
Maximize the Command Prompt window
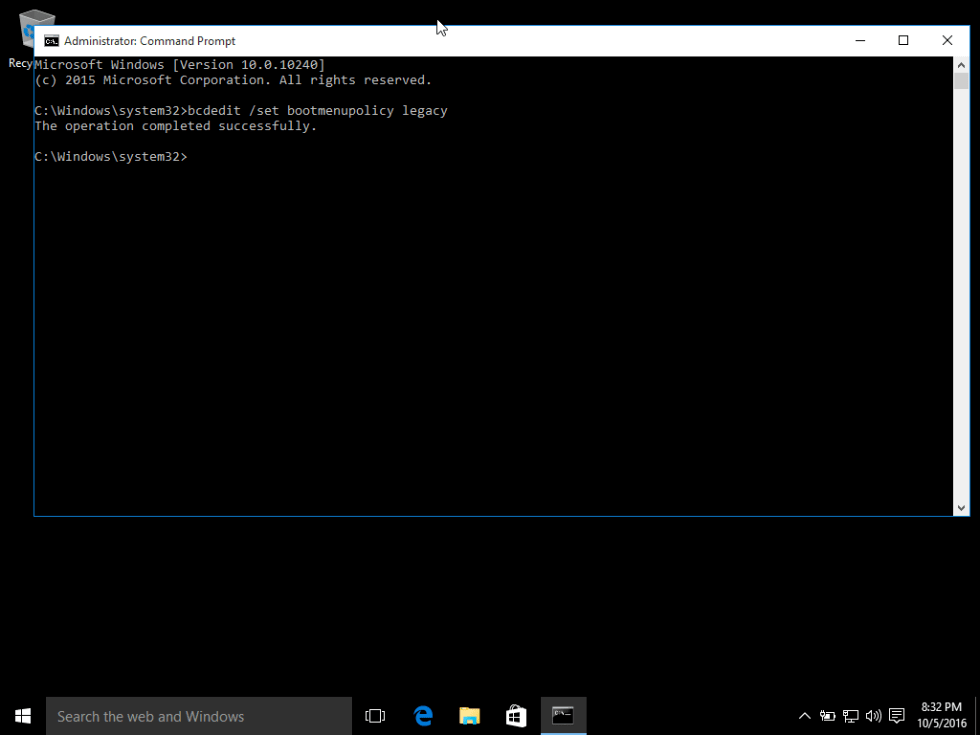point(903,41)
